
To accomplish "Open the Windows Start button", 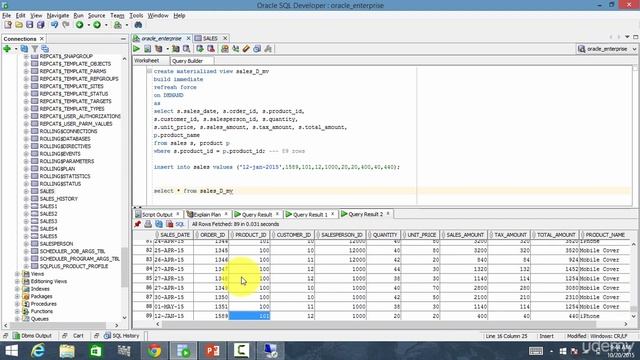I will (11, 351).
